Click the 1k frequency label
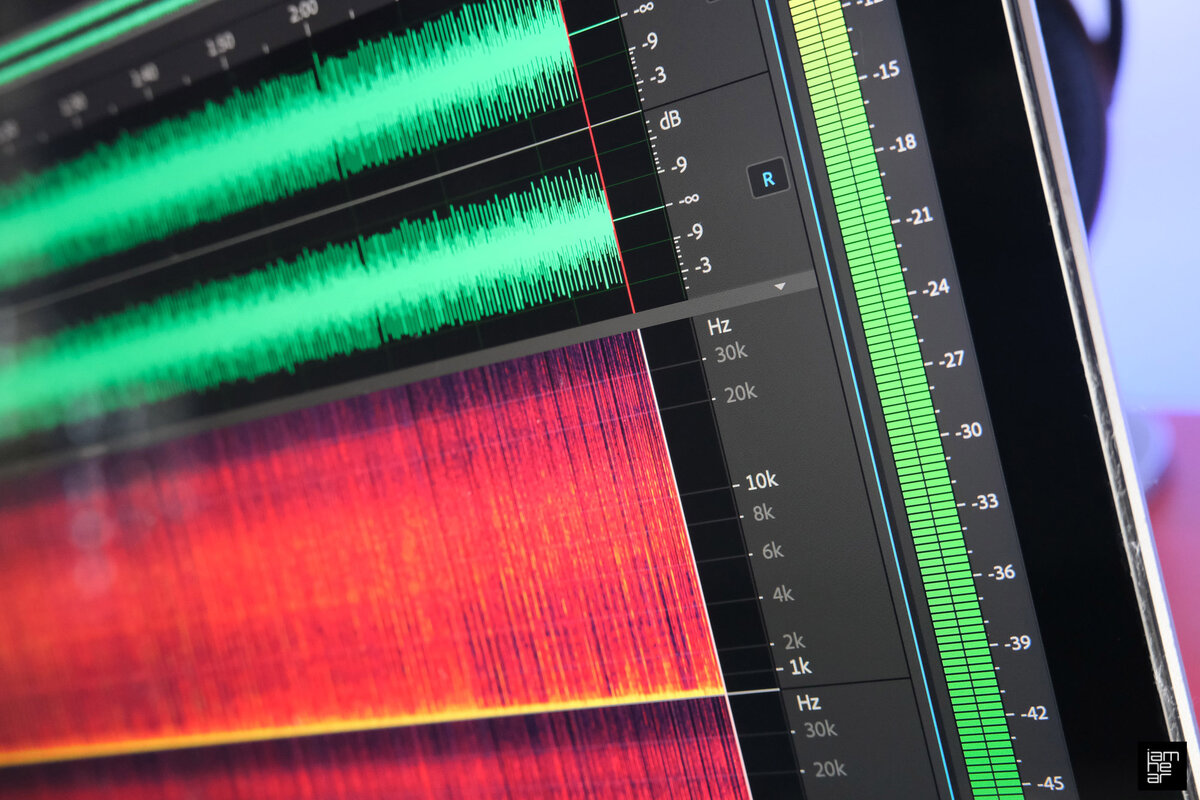The image size is (1200, 800). [x=800, y=666]
